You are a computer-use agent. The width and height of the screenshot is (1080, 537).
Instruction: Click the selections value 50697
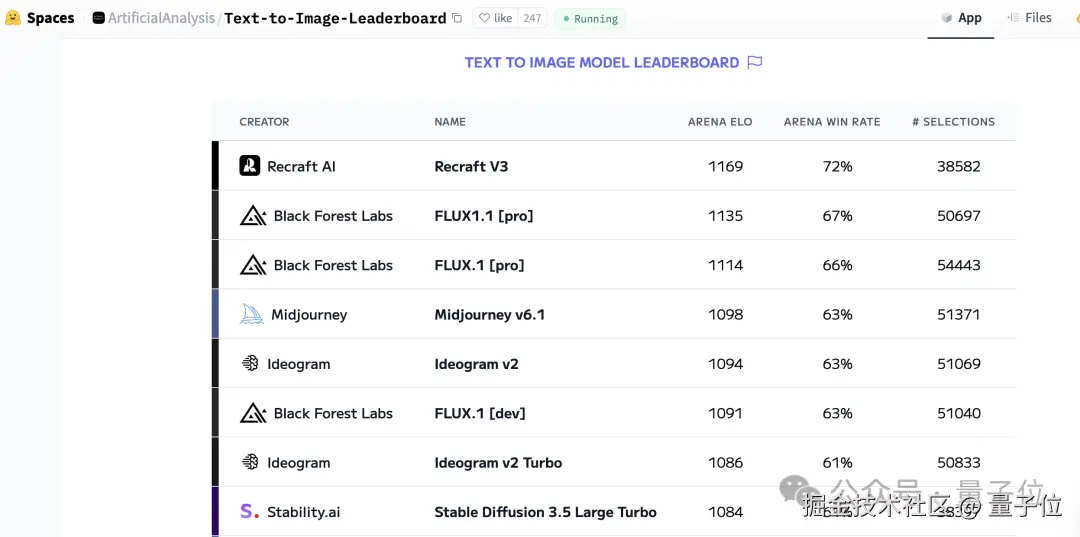(x=959, y=216)
